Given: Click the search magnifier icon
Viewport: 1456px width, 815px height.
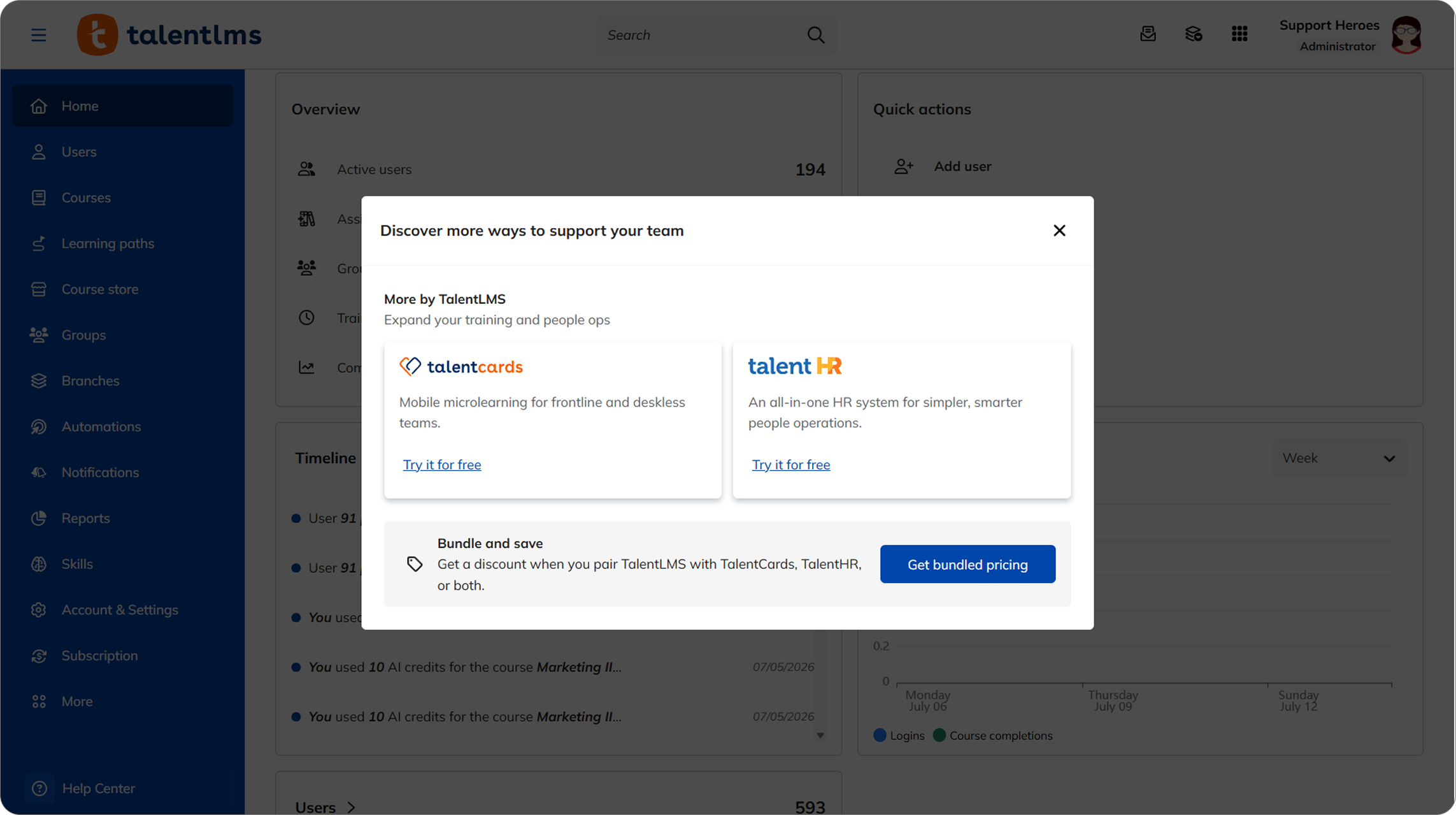Looking at the screenshot, I should [x=816, y=35].
